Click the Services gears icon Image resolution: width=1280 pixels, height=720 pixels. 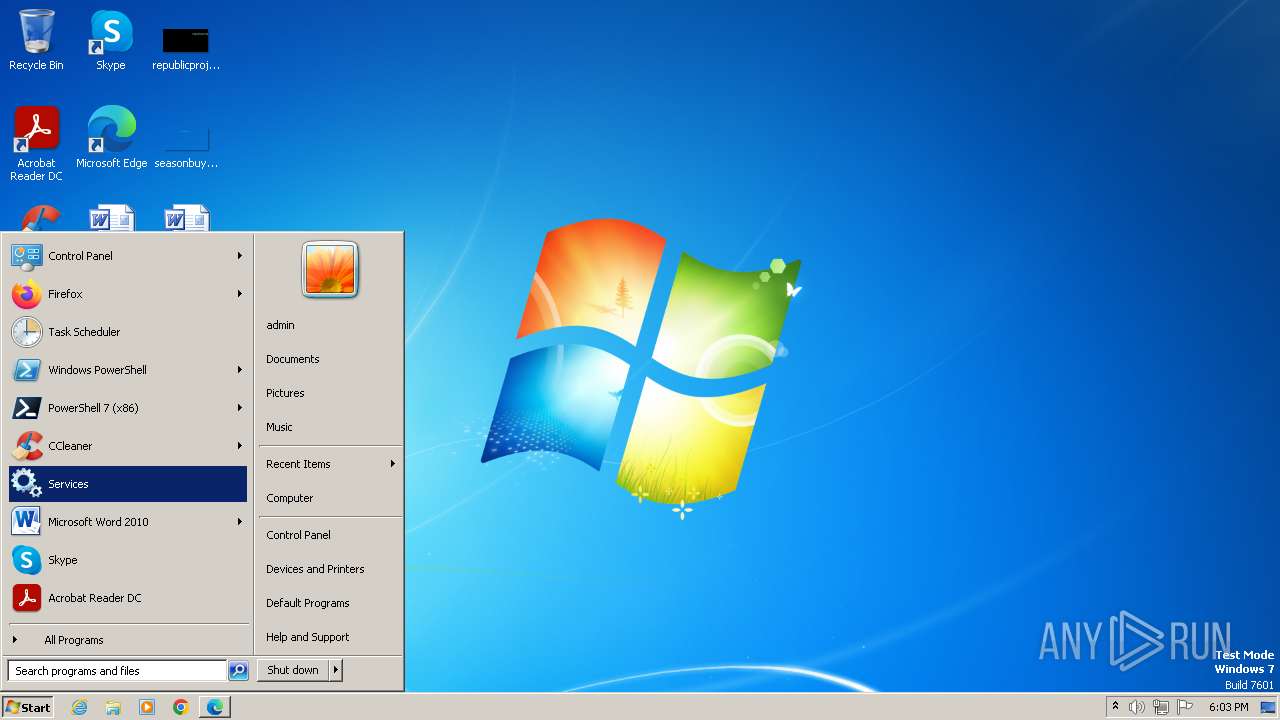(26, 484)
